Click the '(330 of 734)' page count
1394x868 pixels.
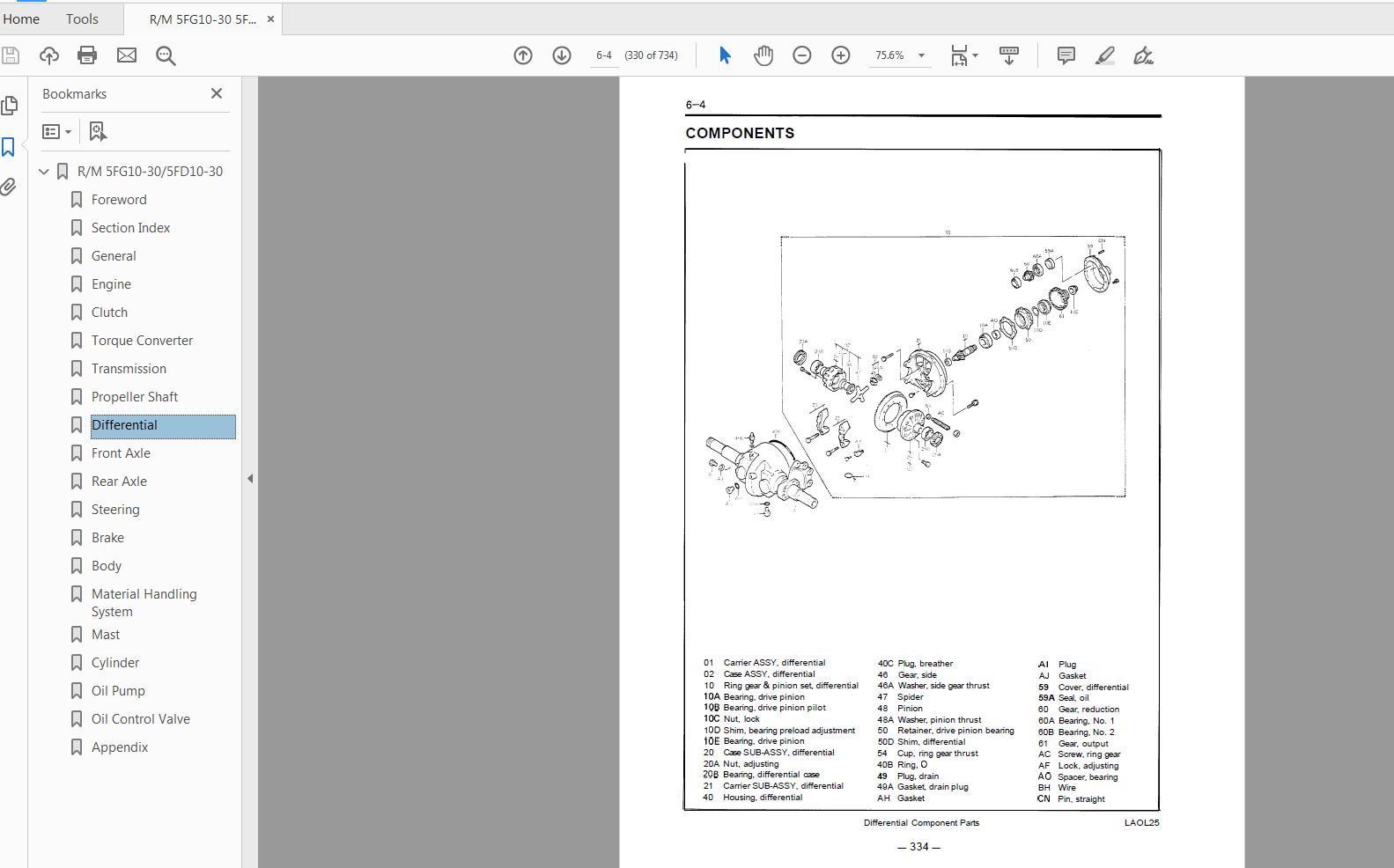point(651,55)
